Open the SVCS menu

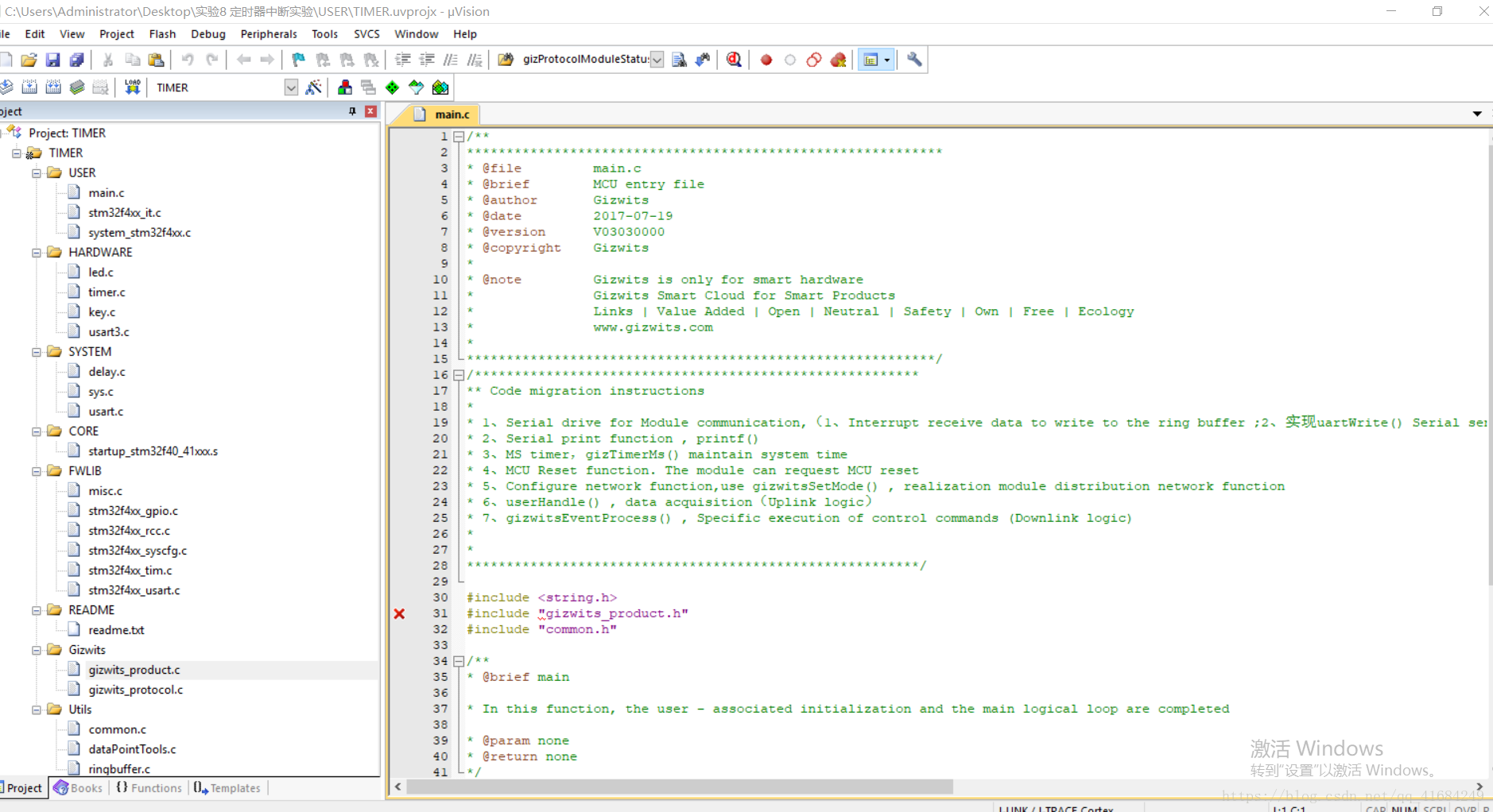click(x=366, y=34)
